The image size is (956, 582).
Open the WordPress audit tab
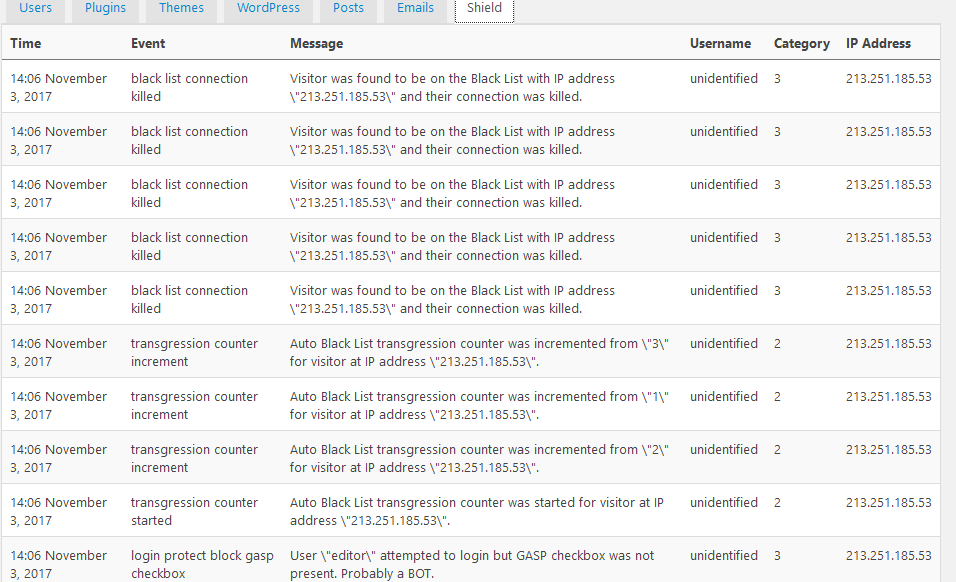[x=268, y=9]
